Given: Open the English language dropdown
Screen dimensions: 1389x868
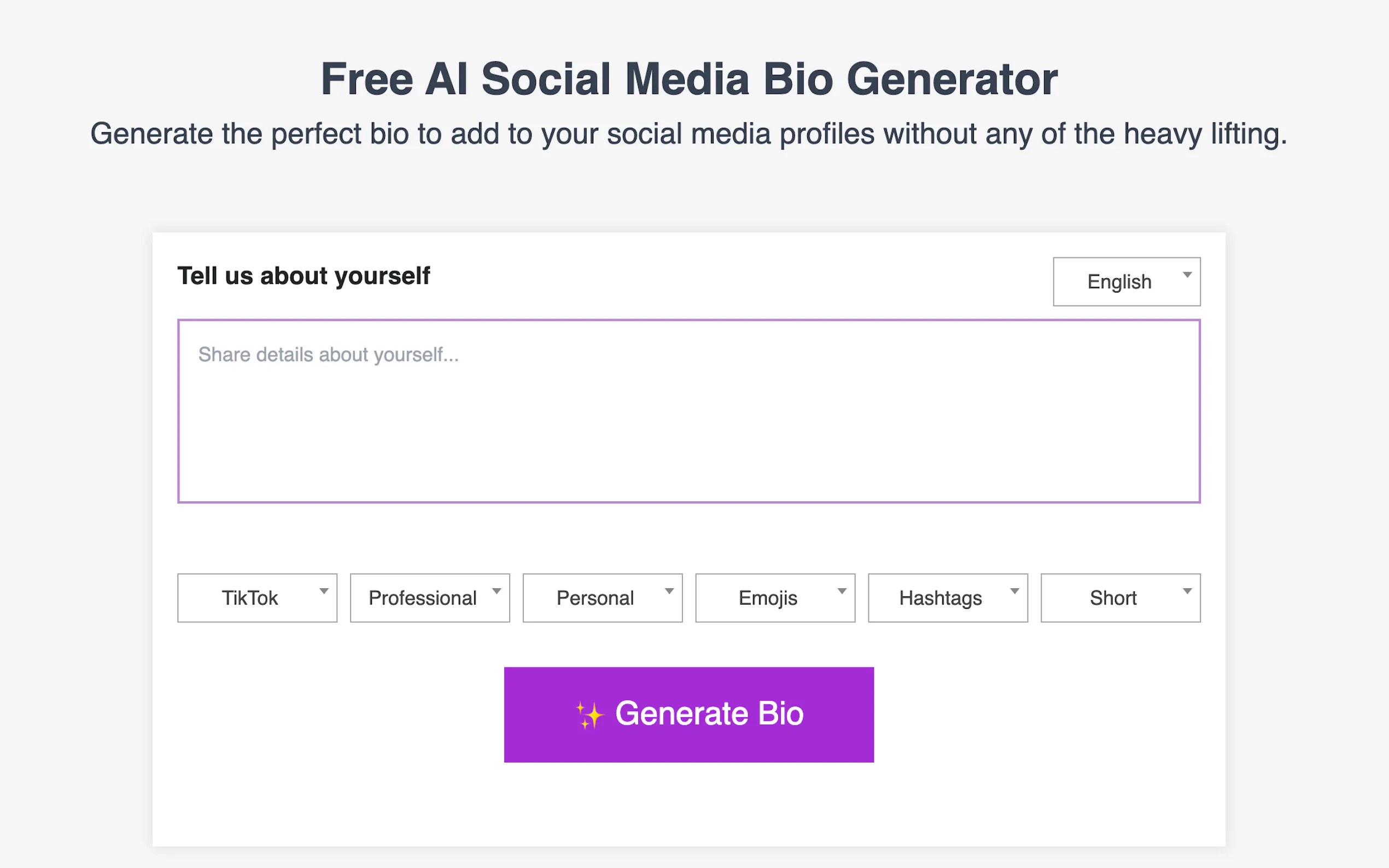Looking at the screenshot, I should (1125, 281).
